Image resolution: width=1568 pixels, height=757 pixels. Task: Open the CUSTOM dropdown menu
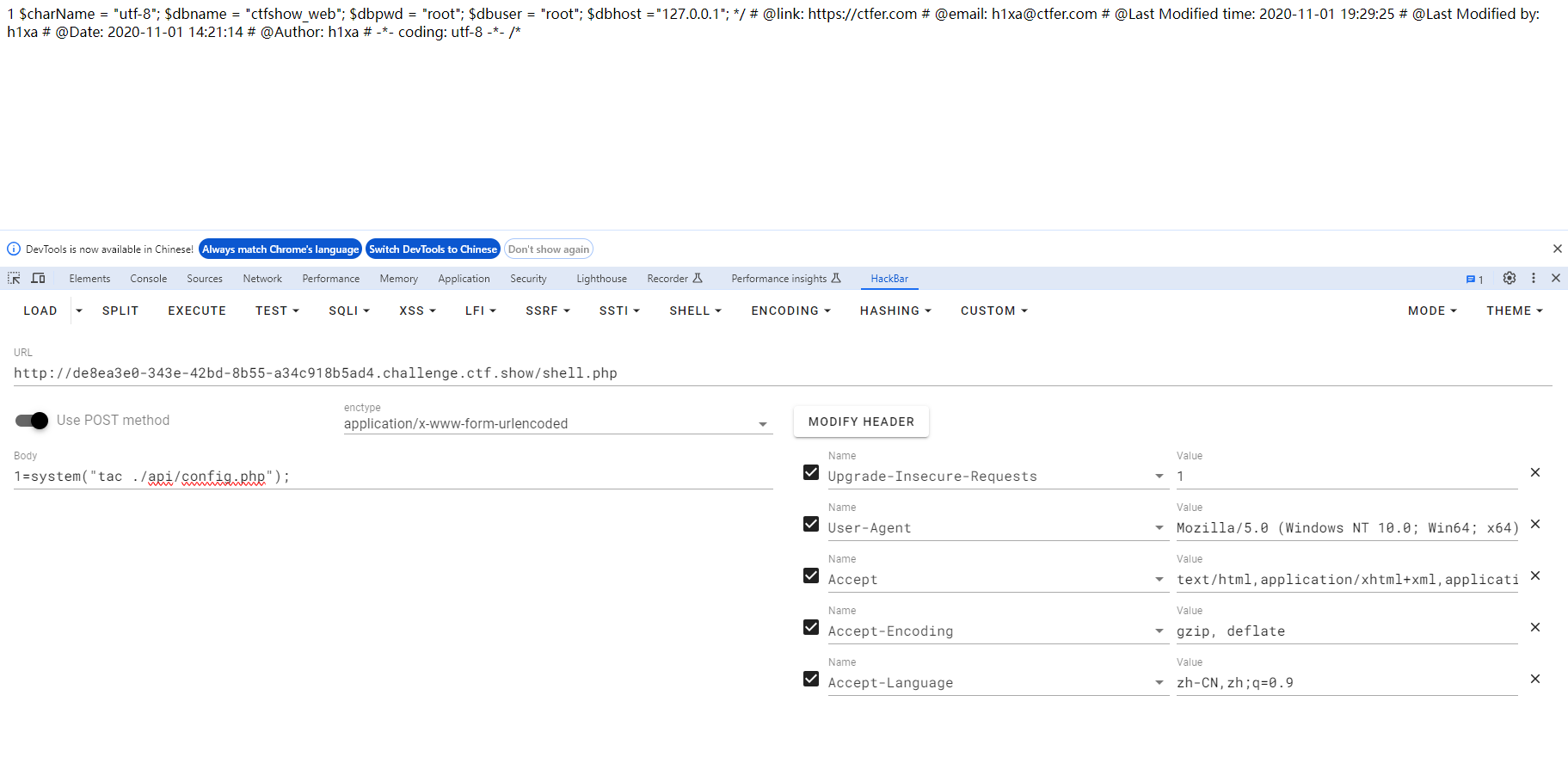pyautogui.click(x=994, y=311)
